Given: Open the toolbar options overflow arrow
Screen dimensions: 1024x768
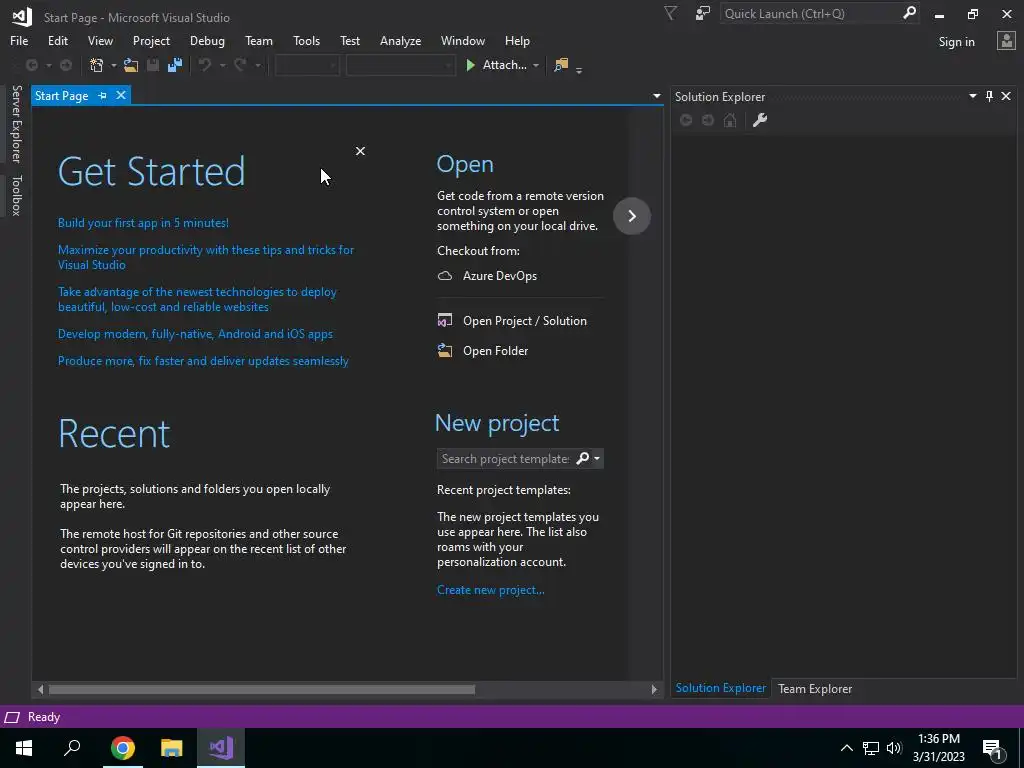Looking at the screenshot, I should [579, 69].
